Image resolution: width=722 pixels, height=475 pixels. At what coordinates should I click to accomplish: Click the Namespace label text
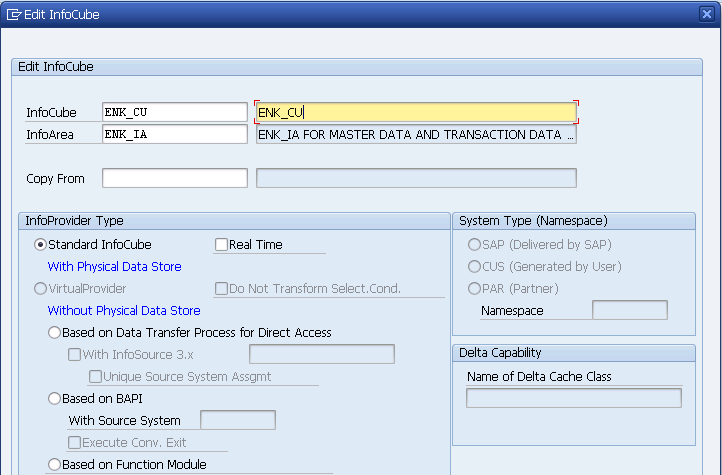point(512,311)
